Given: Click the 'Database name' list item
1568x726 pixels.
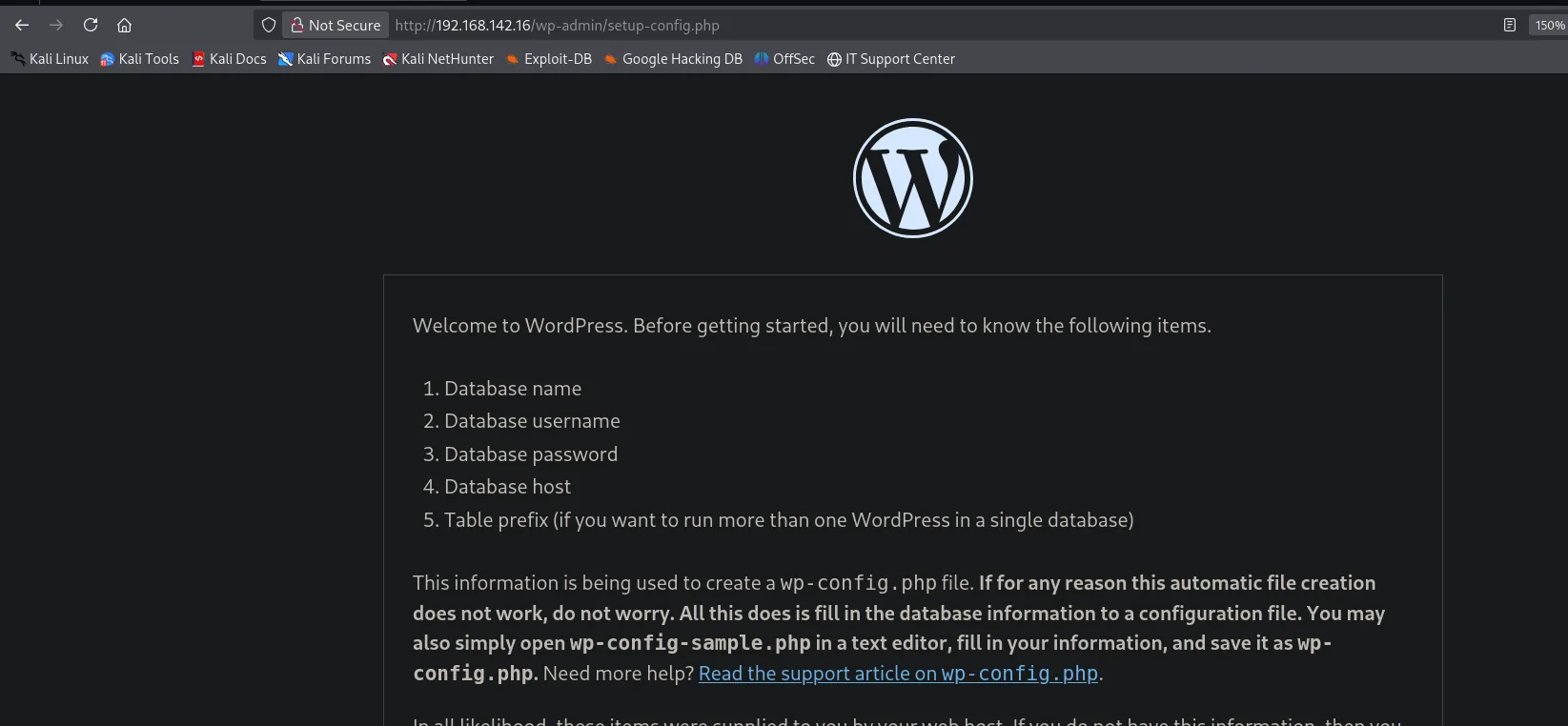Looking at the screenshot, I should 513,389.
